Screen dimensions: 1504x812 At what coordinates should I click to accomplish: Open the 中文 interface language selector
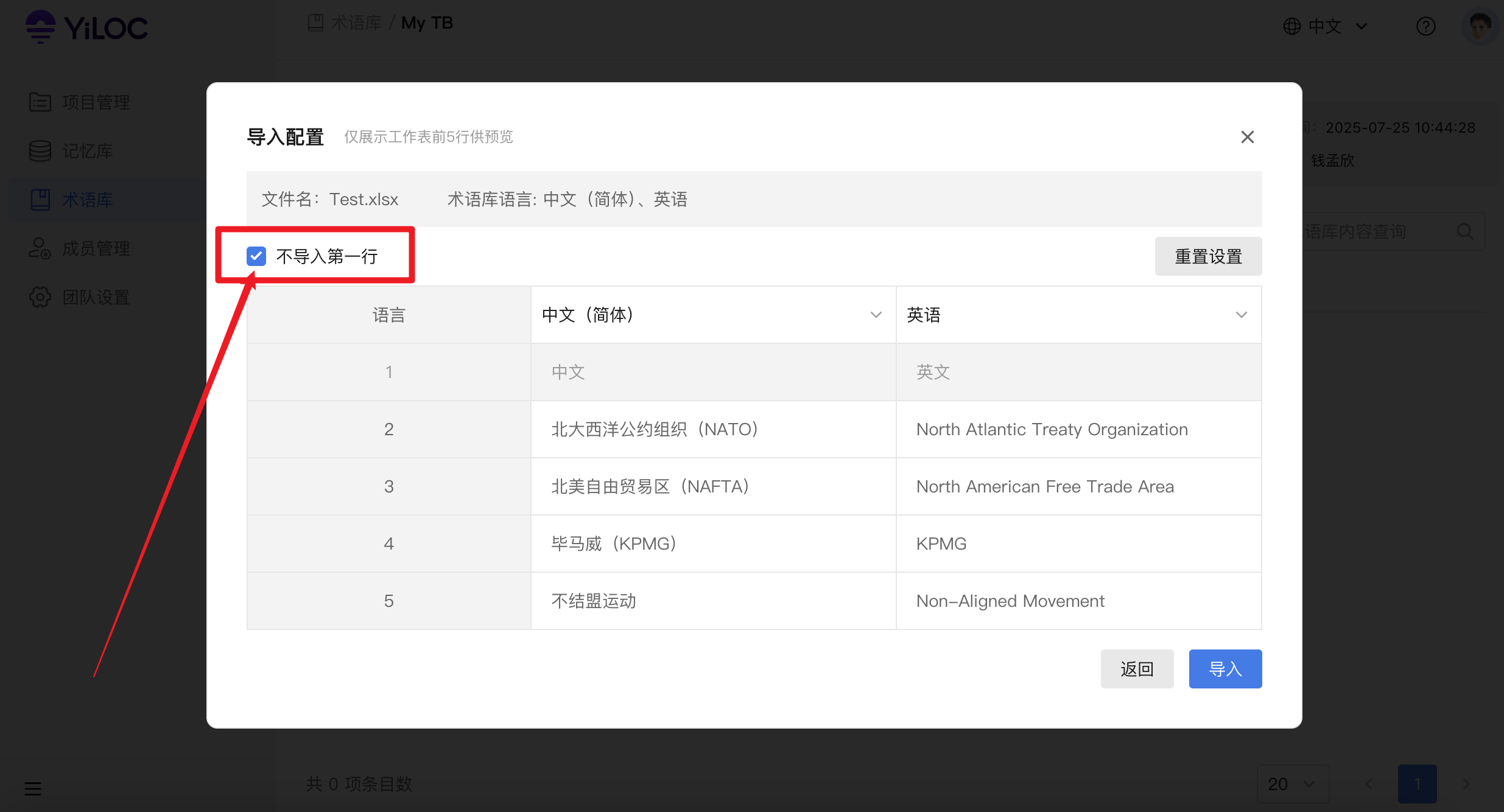(x=1326, y=26)
